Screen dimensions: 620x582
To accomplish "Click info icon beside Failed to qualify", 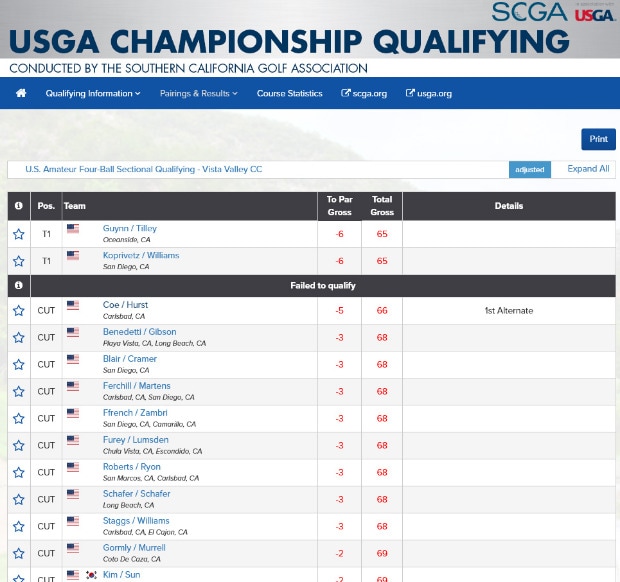I will click(x=18, y=285).
